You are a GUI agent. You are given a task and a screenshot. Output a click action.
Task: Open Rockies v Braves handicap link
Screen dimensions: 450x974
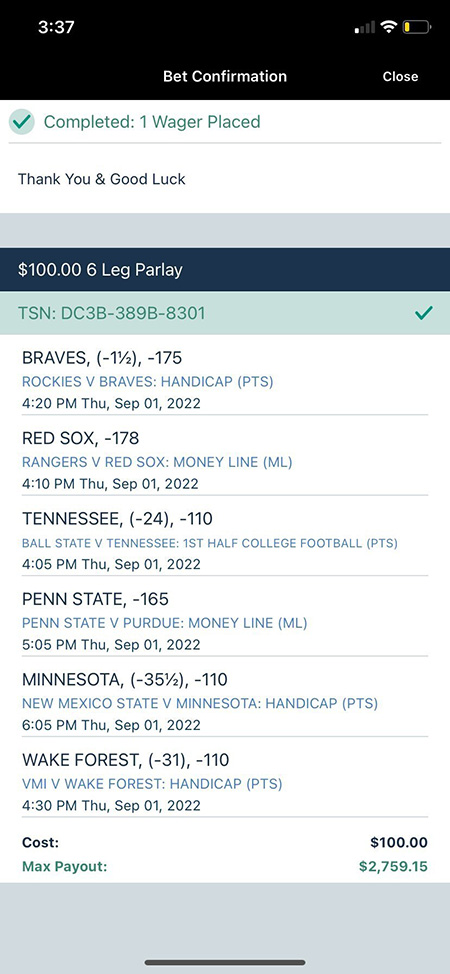point(147,381)
